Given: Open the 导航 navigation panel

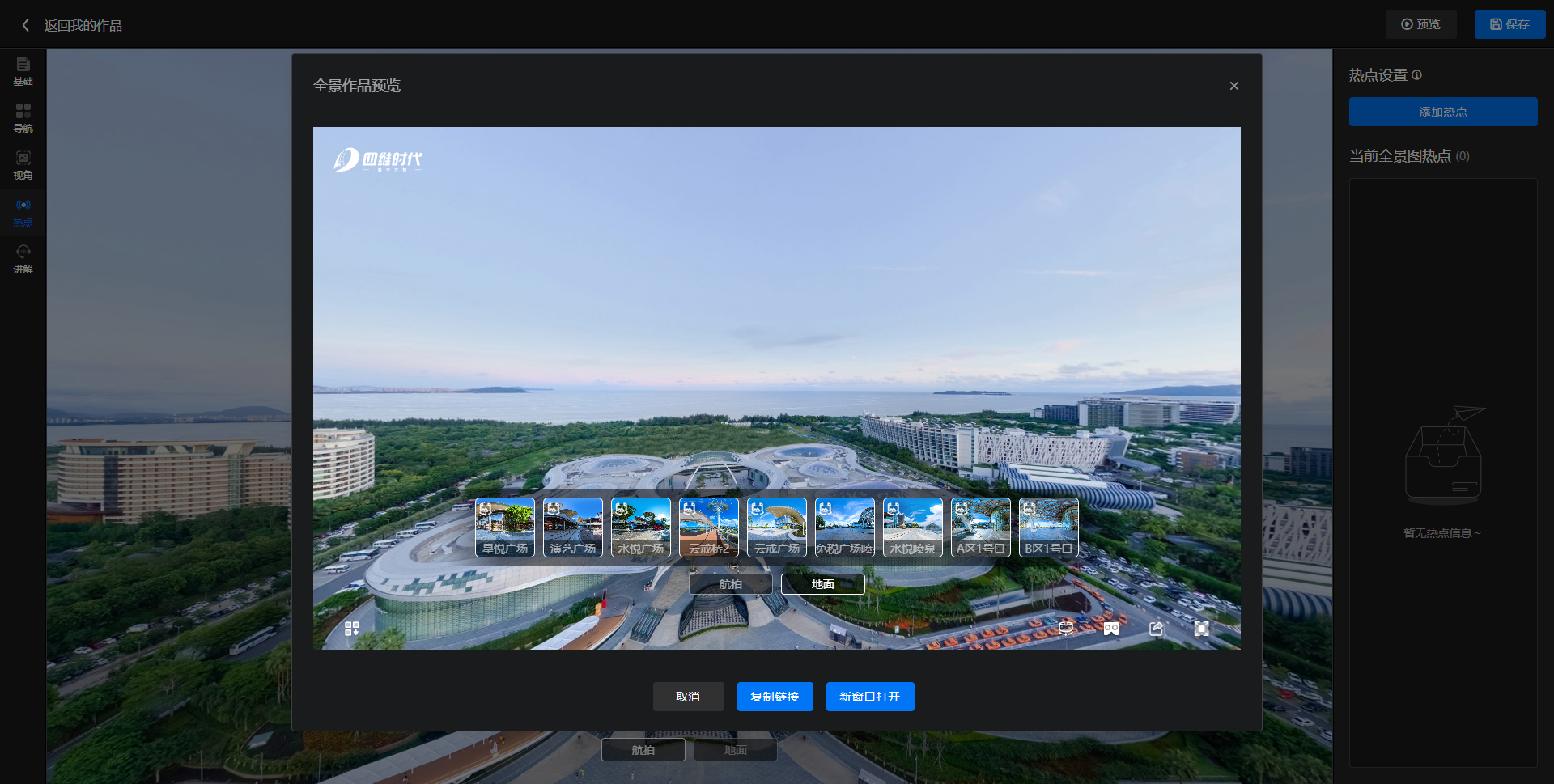Looking at the screenshot, I should tap(23, 118).
